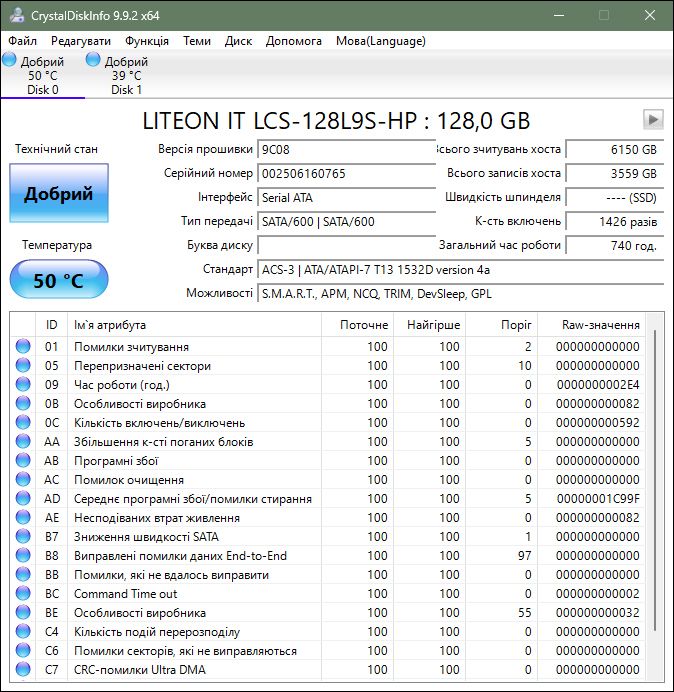
Task: Click the Disk 0 blue status orb
Action: click(9, 59)
